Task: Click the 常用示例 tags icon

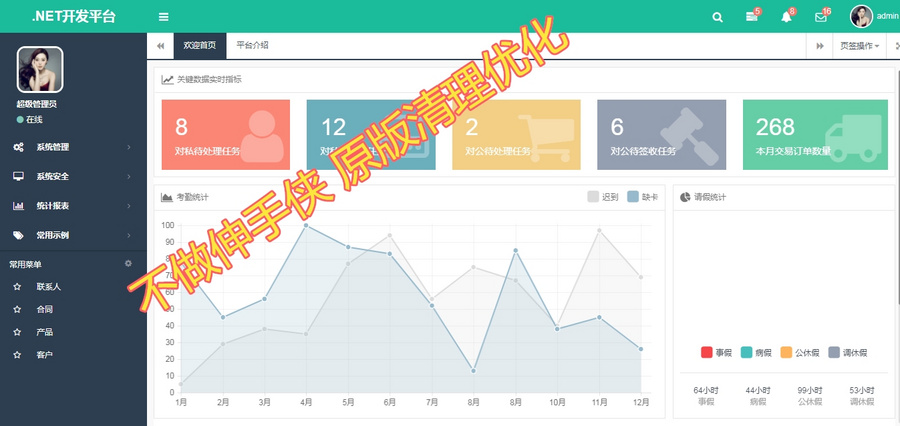Action: pos(18,235)
